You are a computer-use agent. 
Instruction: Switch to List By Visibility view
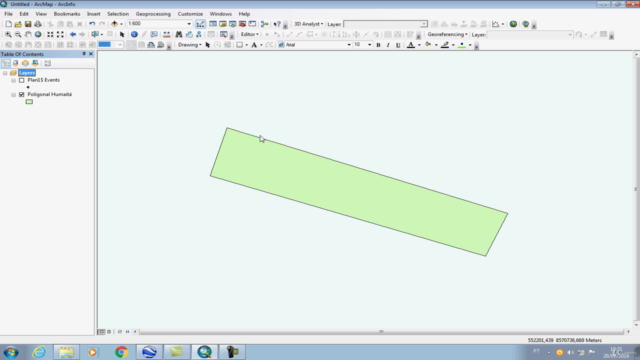pos(25,63)
